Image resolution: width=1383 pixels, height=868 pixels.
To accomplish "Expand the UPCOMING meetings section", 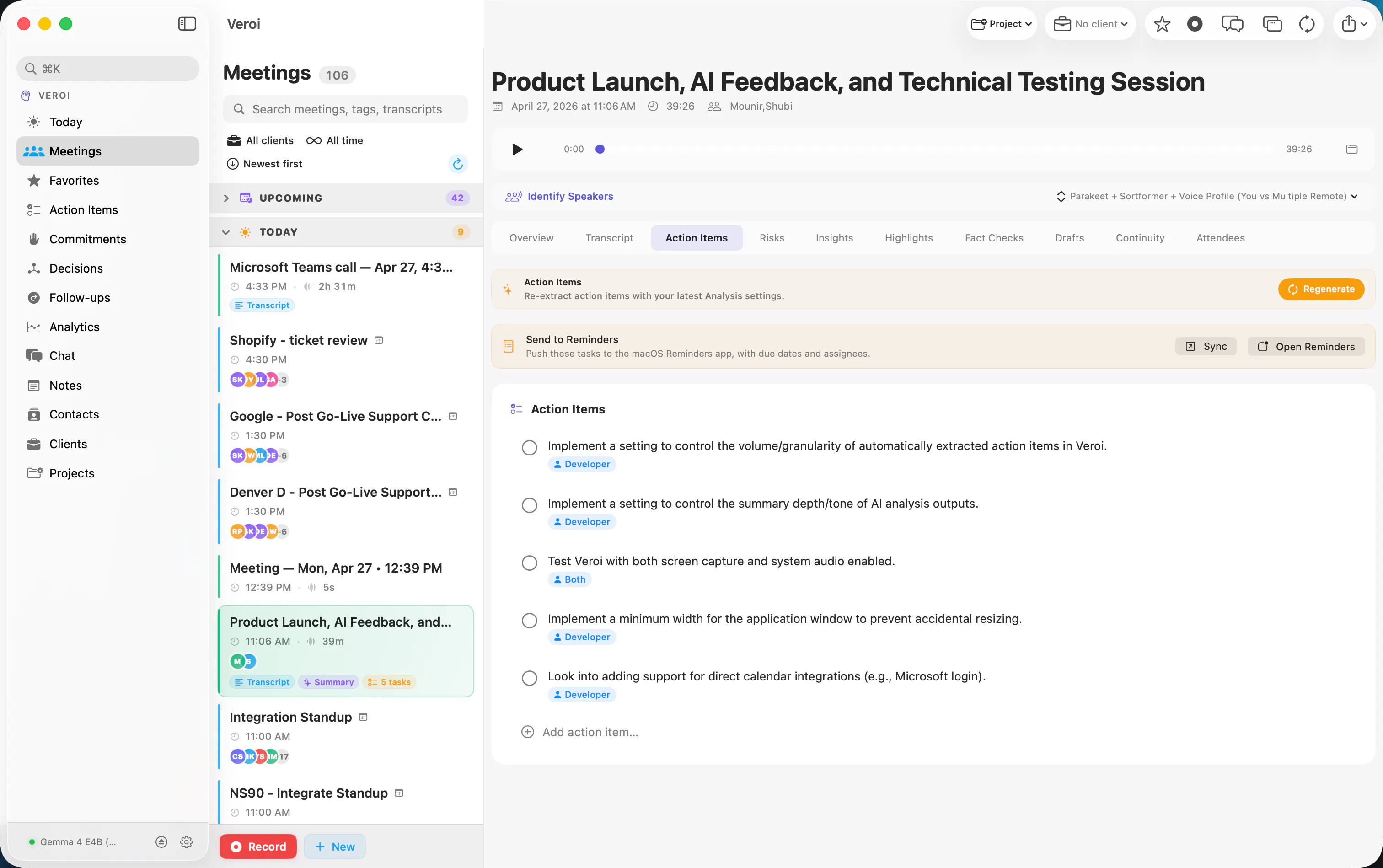I will click(x=226, y=198).
